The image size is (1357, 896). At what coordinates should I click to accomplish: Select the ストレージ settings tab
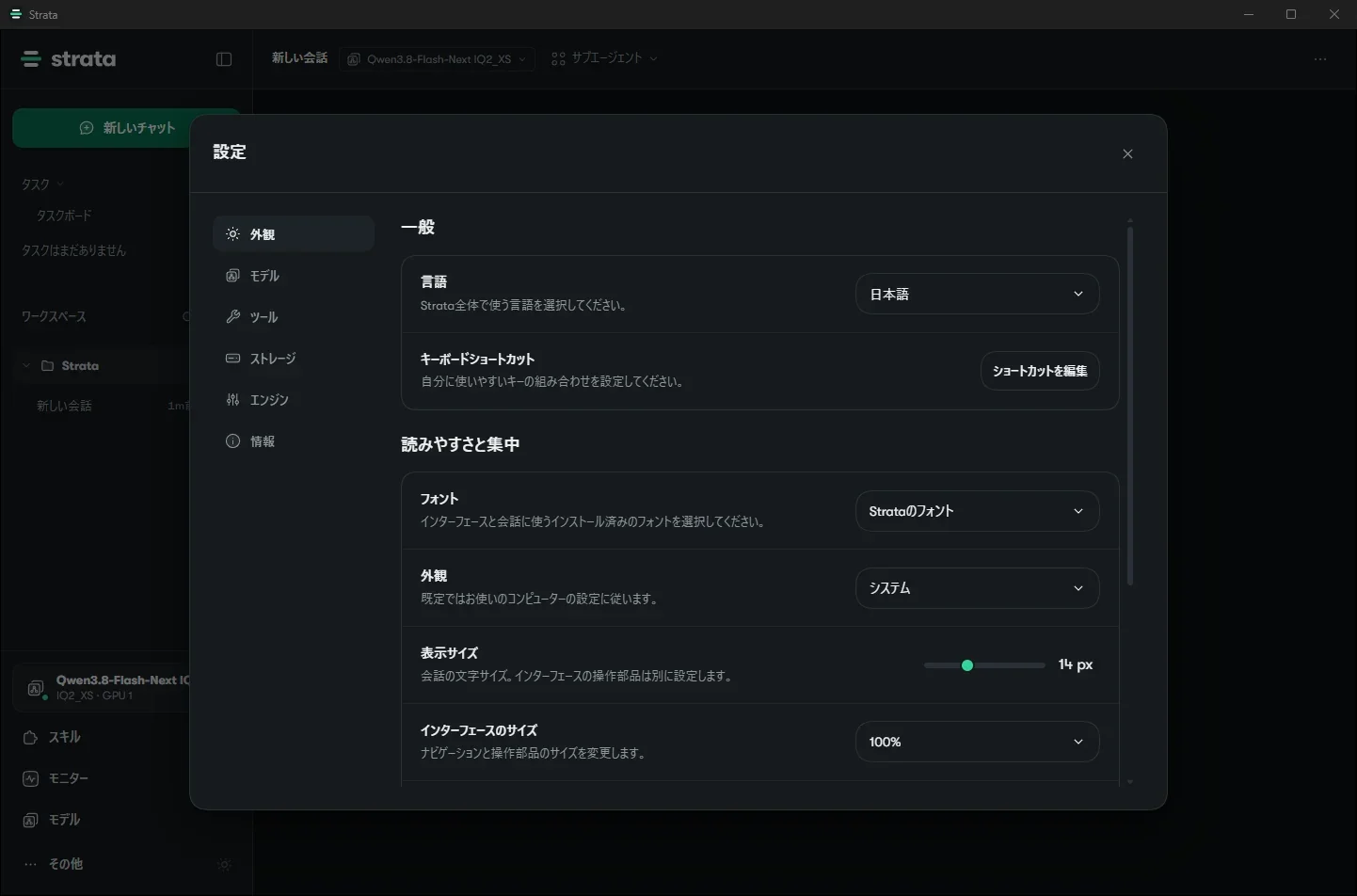pyautogui.click(x=294, y=359)
